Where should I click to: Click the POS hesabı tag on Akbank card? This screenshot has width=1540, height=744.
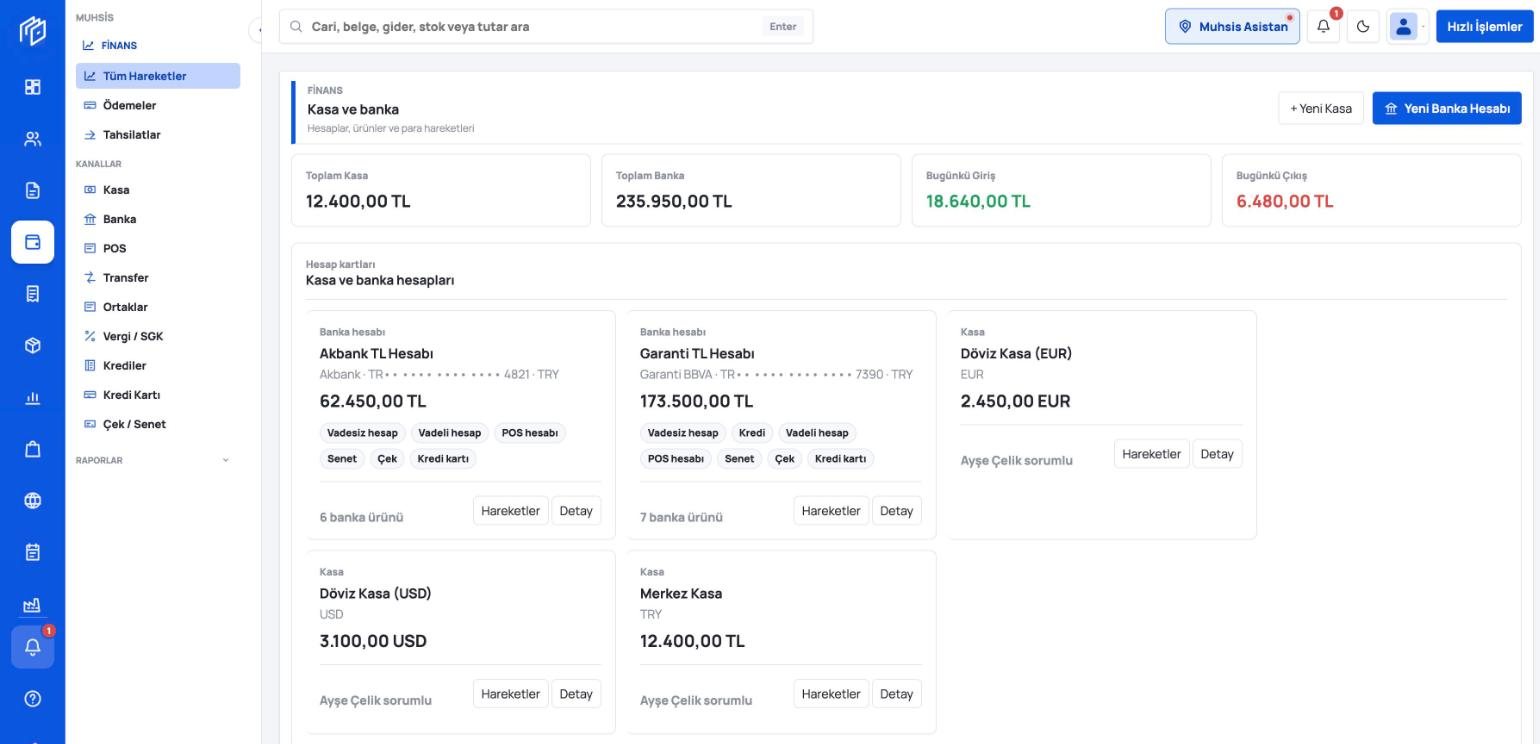pos(530,433)
